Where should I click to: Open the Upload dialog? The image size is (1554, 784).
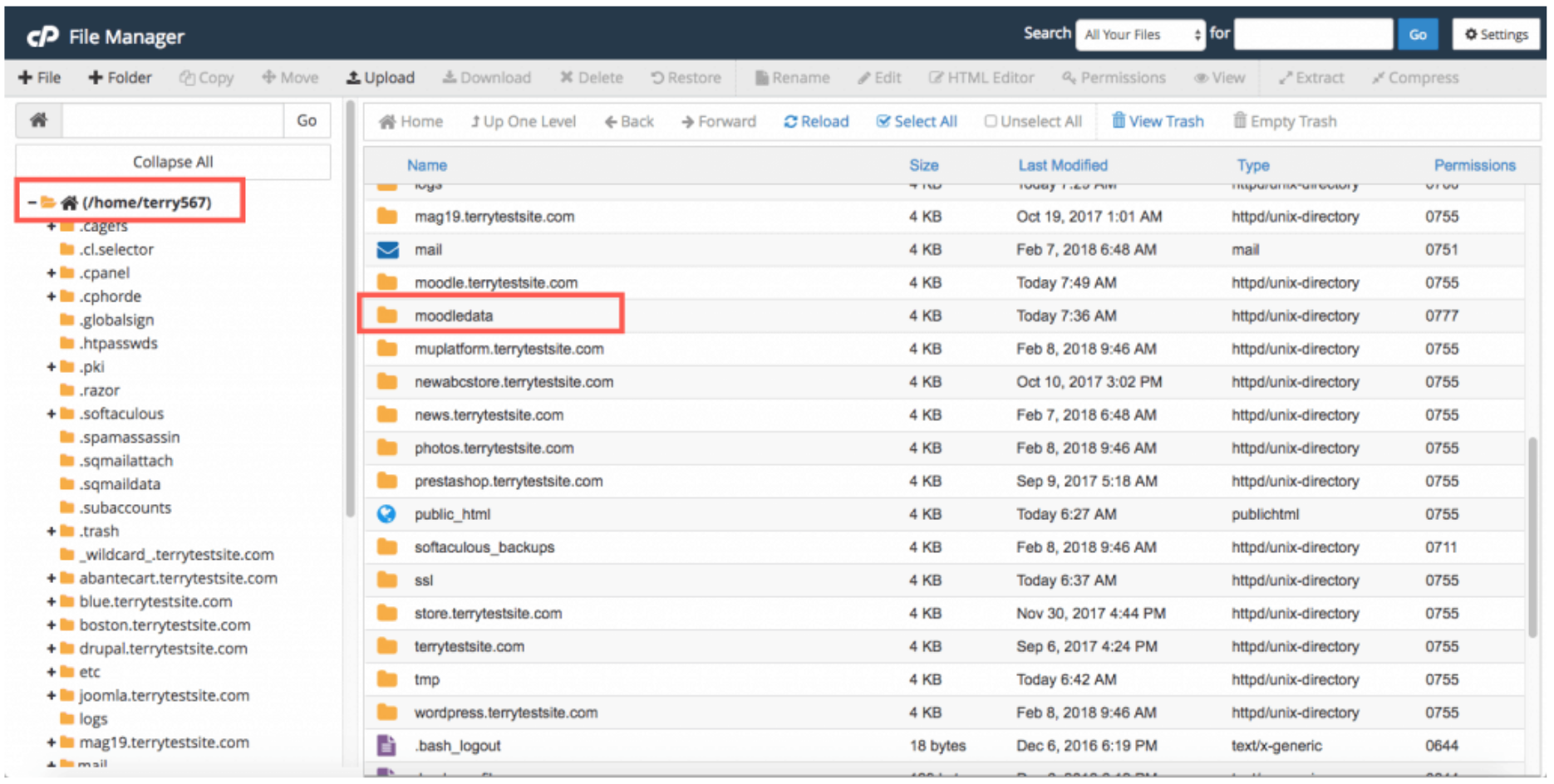(381, 77)
